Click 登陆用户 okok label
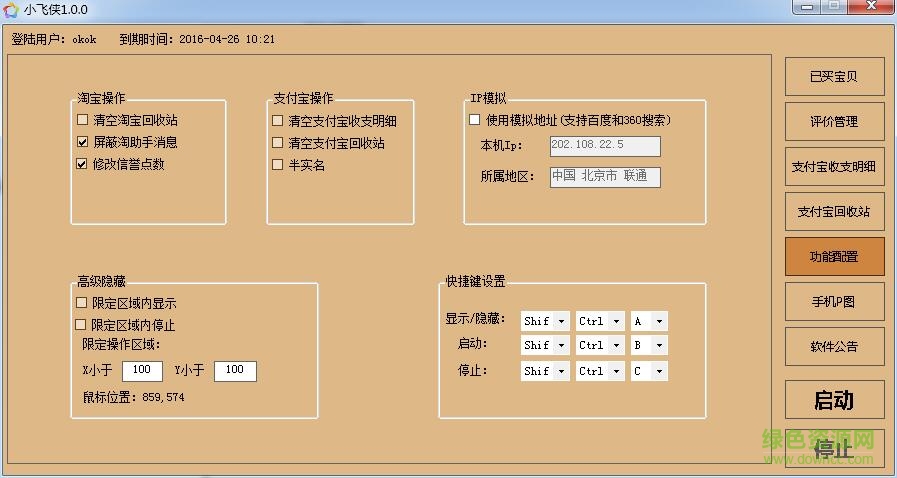Viewport: 897px width, 478px height. click(x=54, y=39)
